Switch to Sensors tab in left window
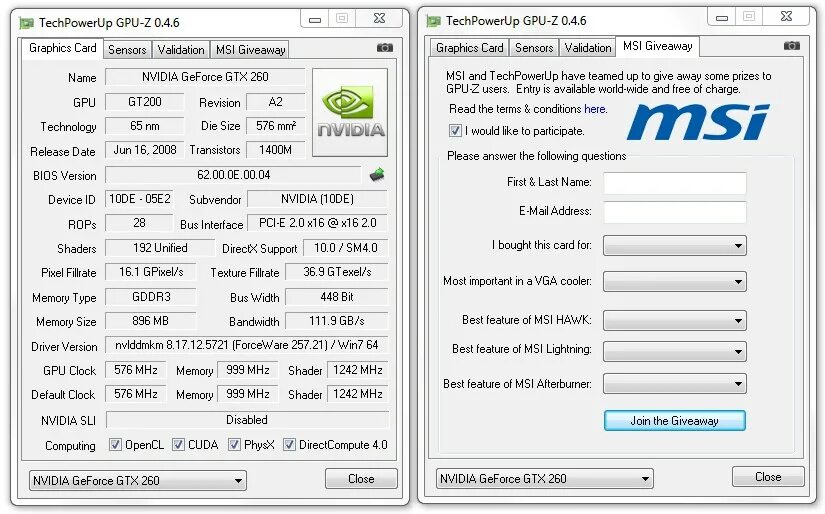This screenshot has width=825, height=514. click(x=127, y=49)
